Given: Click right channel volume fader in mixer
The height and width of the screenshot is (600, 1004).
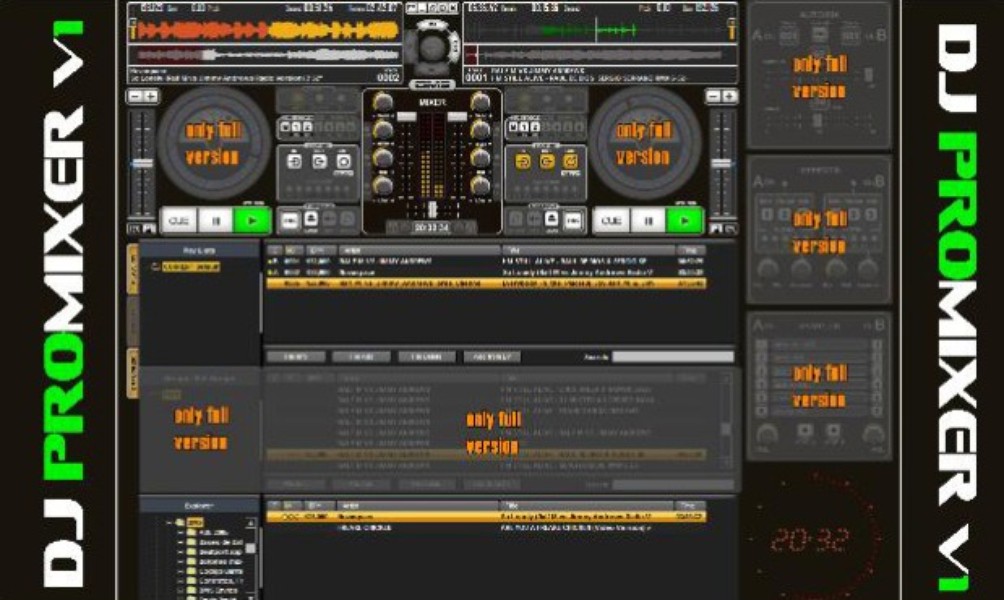Looking at the screenshot, I should tap(457, 117).
